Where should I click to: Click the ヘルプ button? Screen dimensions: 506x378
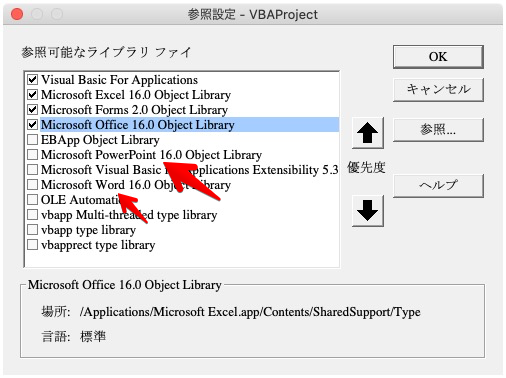tap(438, 185)
